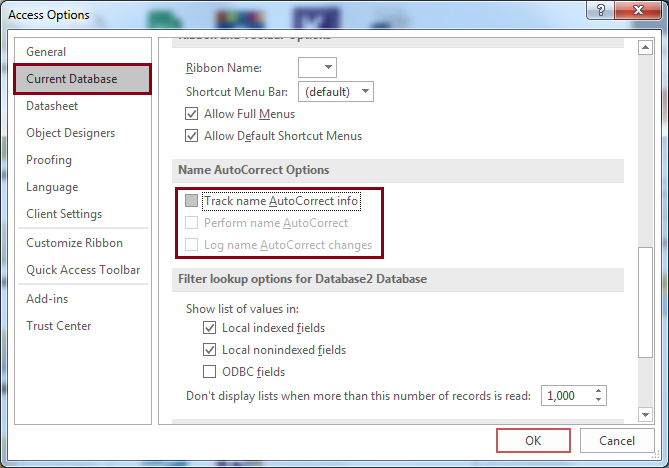
Task: Open the General options category
Action: pos(46,52)
